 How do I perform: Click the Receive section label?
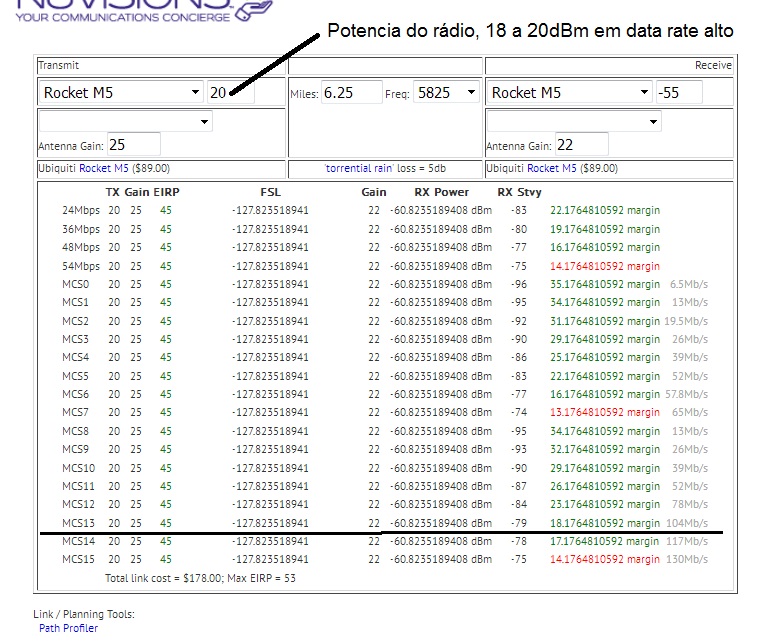point(713,65)
